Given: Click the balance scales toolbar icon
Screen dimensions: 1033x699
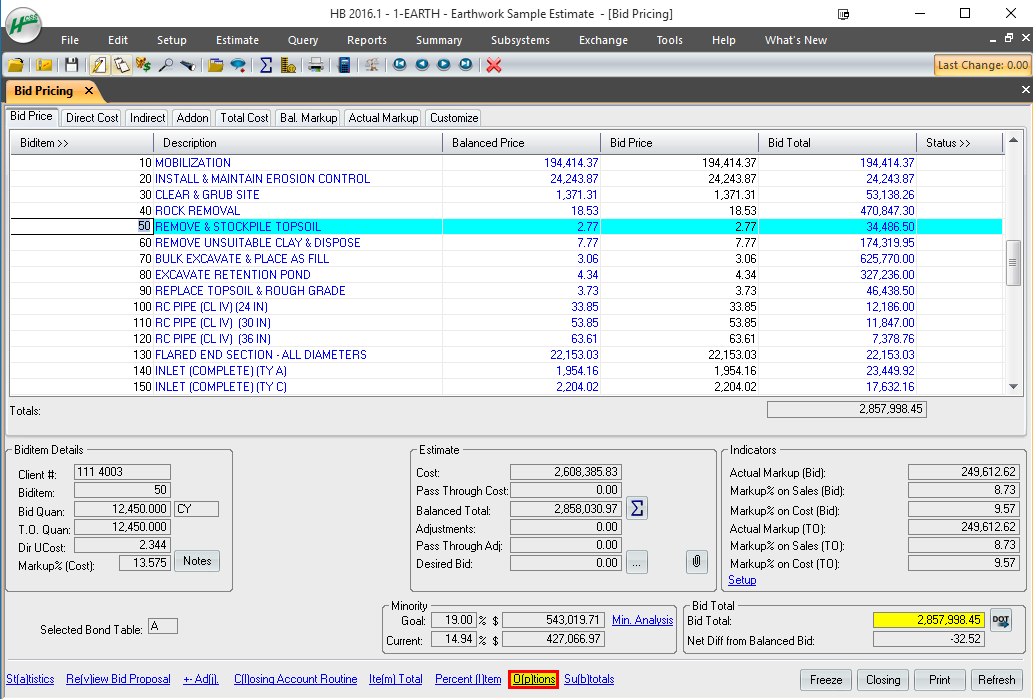Looking at the screenshot, I should click(x=372, y=65).
